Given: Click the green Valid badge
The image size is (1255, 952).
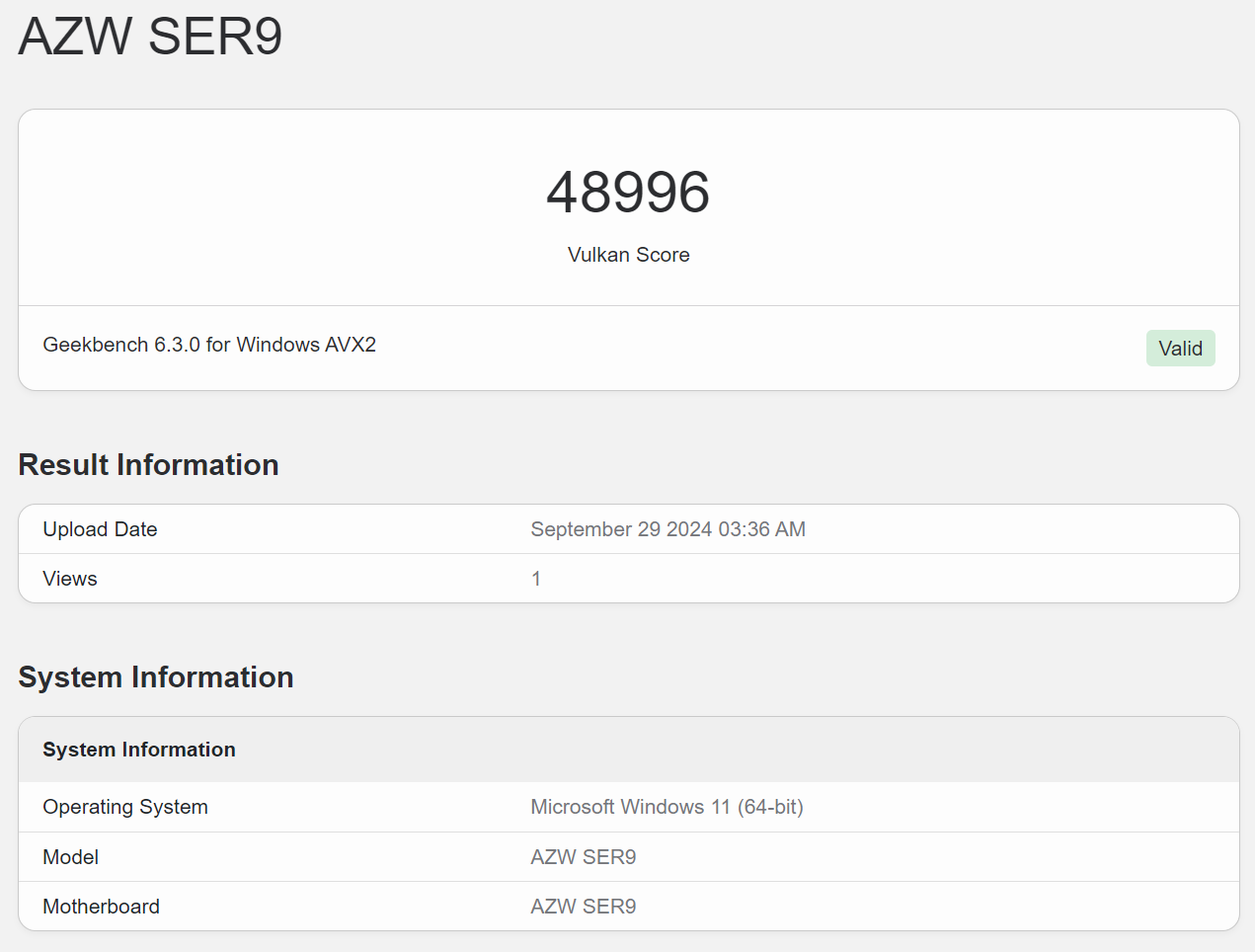Looking at the screenshot, I should click(1180, 349).
